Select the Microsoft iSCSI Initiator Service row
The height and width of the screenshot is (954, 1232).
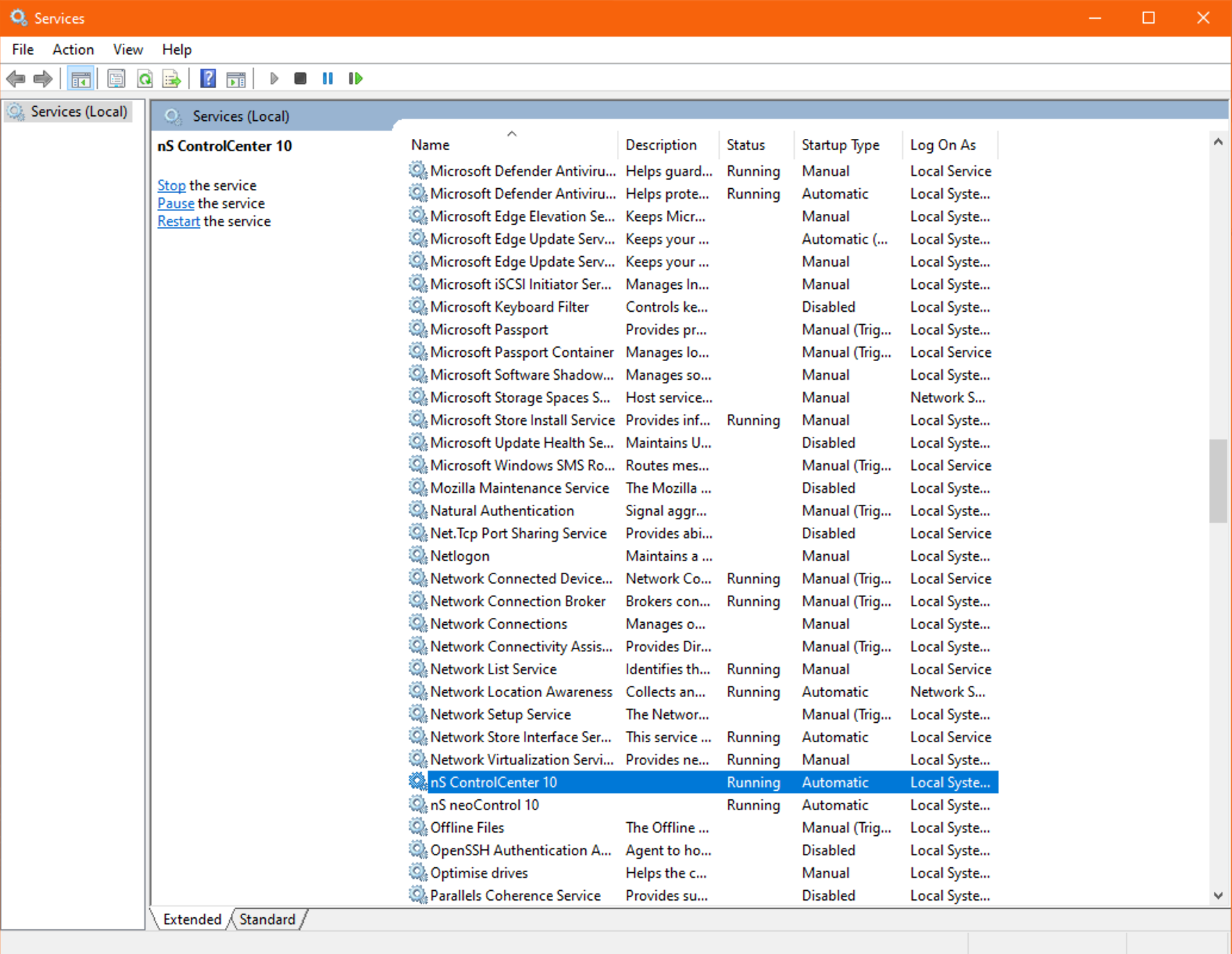point(702,284)
